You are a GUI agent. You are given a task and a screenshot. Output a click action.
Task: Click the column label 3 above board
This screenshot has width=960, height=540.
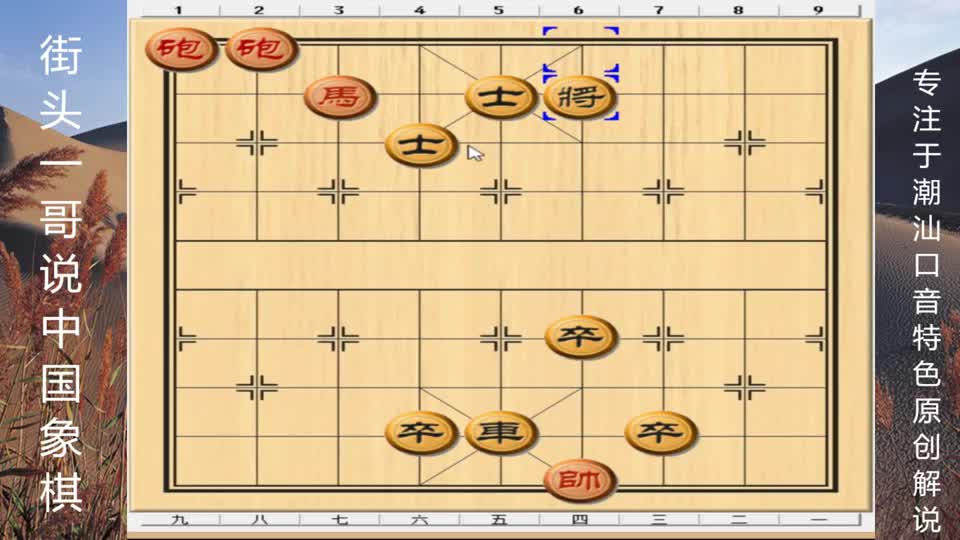tap(339, 10)
